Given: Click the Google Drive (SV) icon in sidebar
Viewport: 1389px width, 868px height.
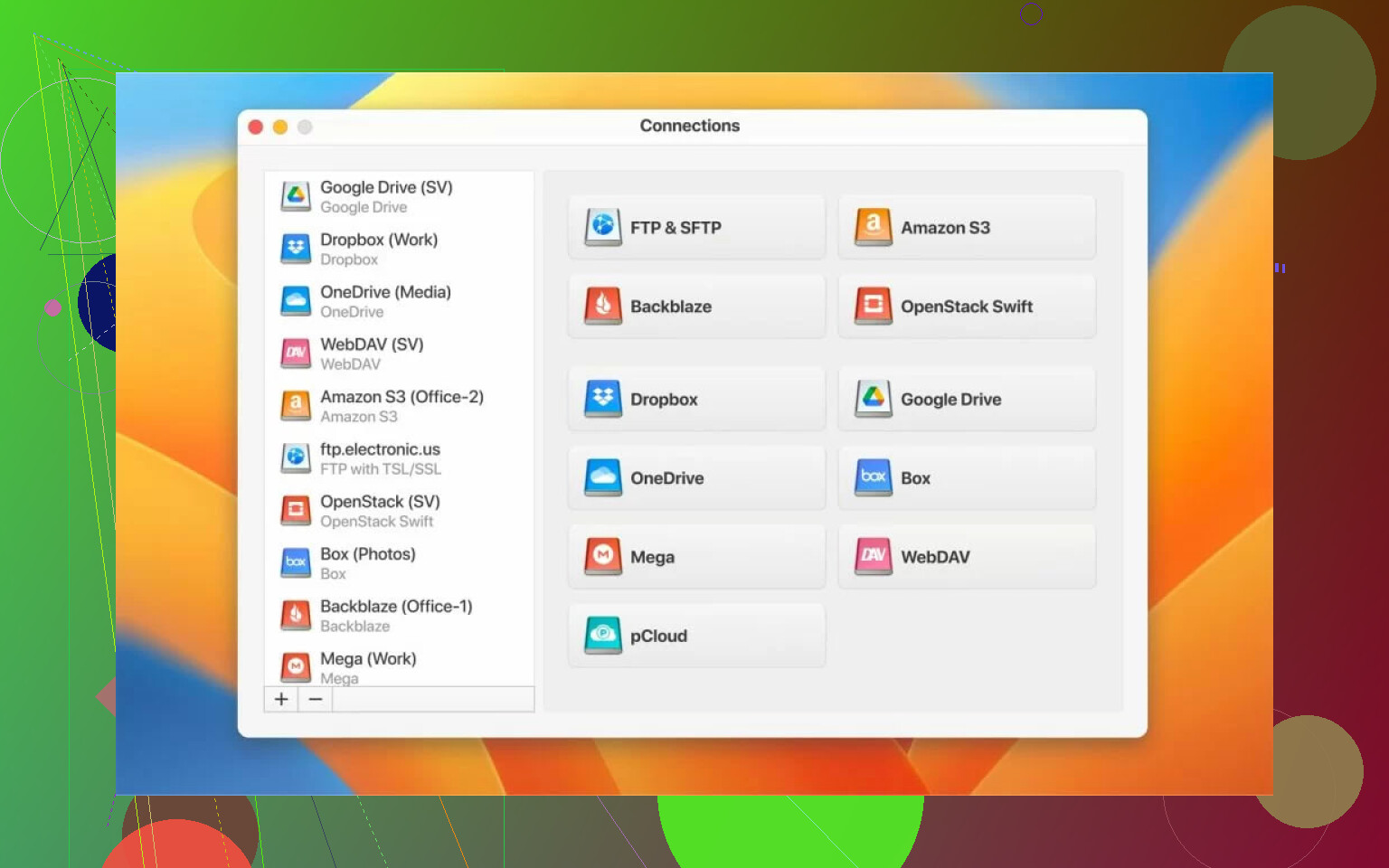Looking at the screenshot, I should 296,196.
